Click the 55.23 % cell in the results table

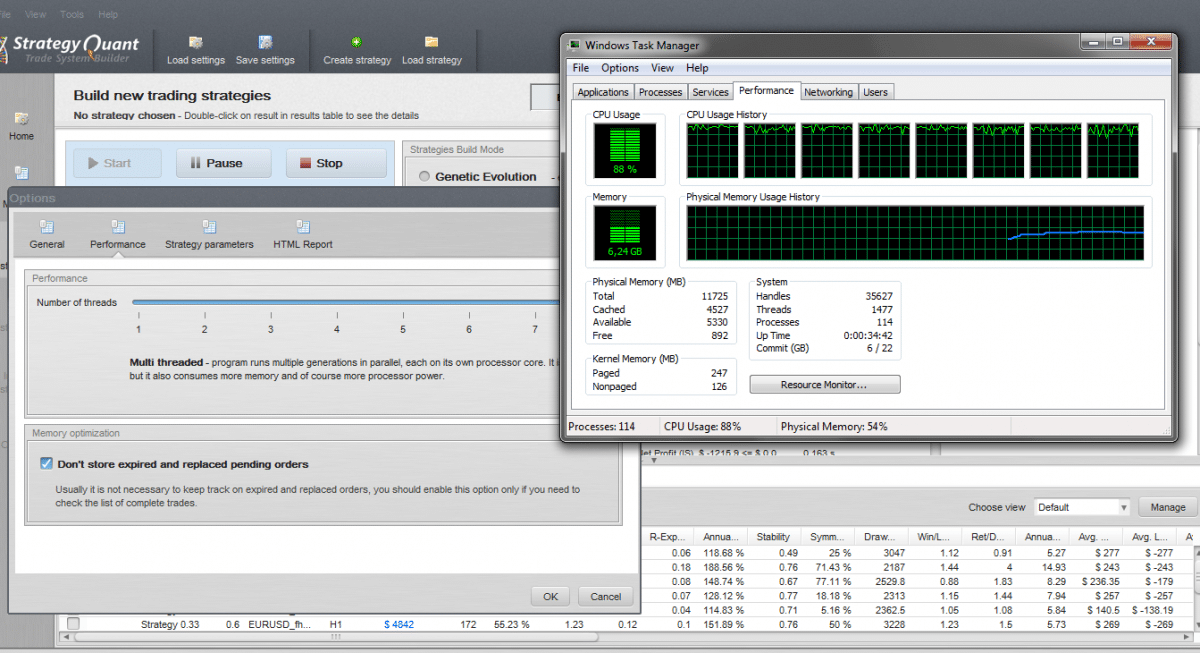[512, 625]
